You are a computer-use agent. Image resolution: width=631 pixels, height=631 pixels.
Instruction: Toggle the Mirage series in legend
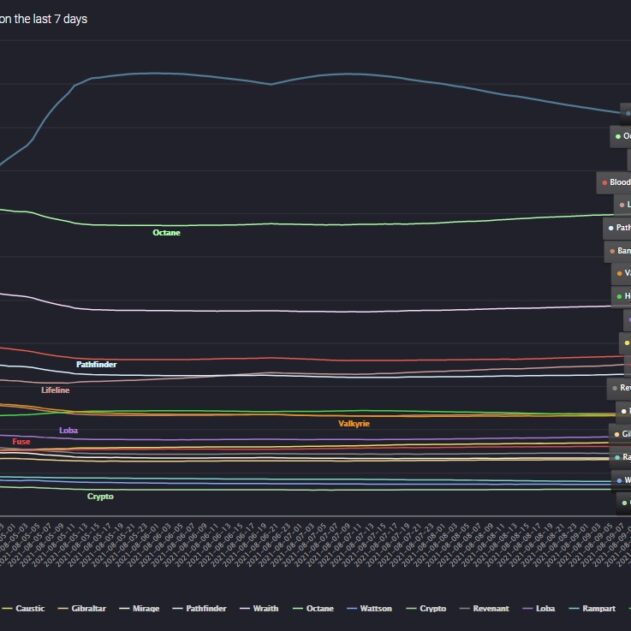point(139,608)
